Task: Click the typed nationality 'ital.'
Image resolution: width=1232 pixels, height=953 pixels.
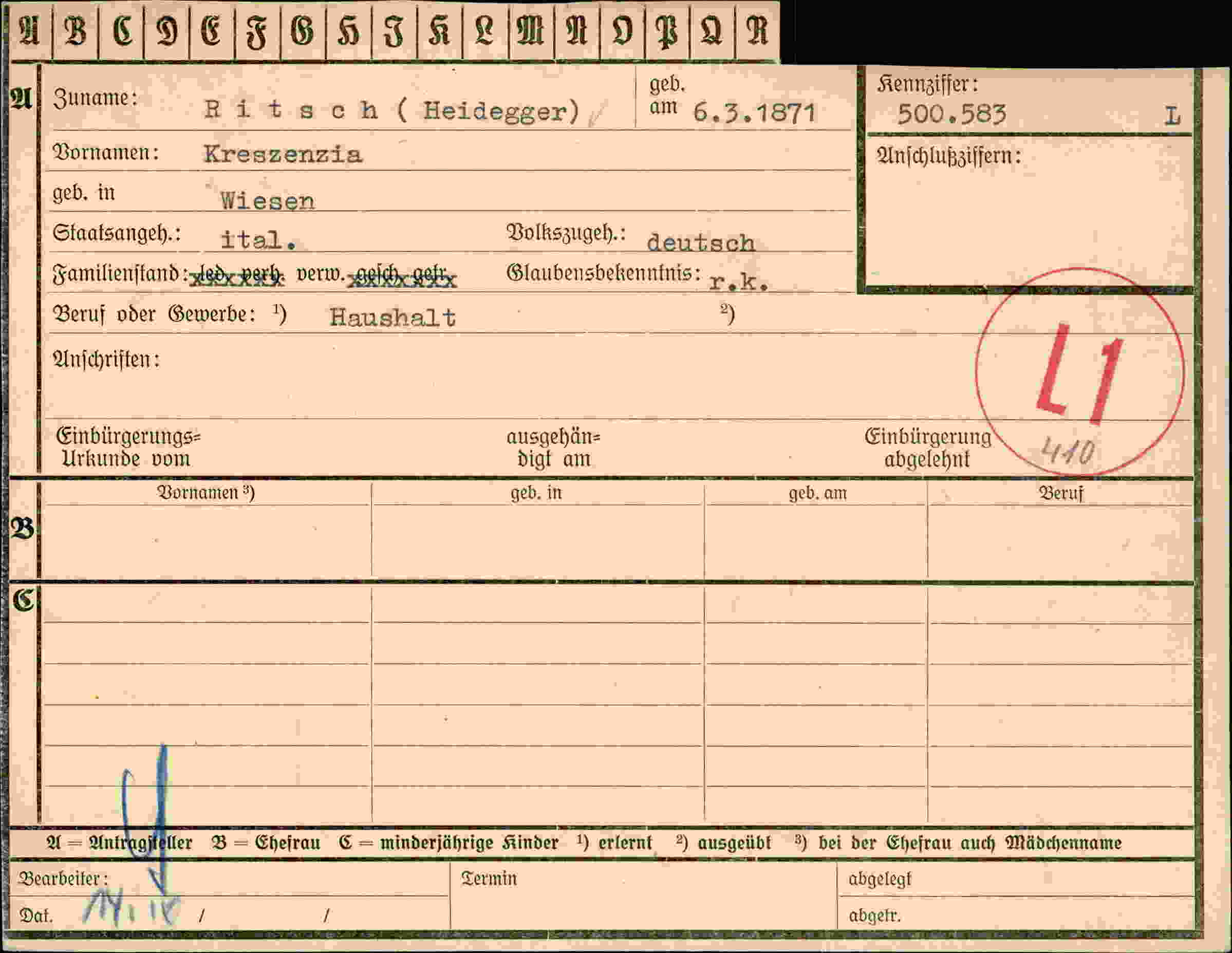Action: tap(258, 240)
